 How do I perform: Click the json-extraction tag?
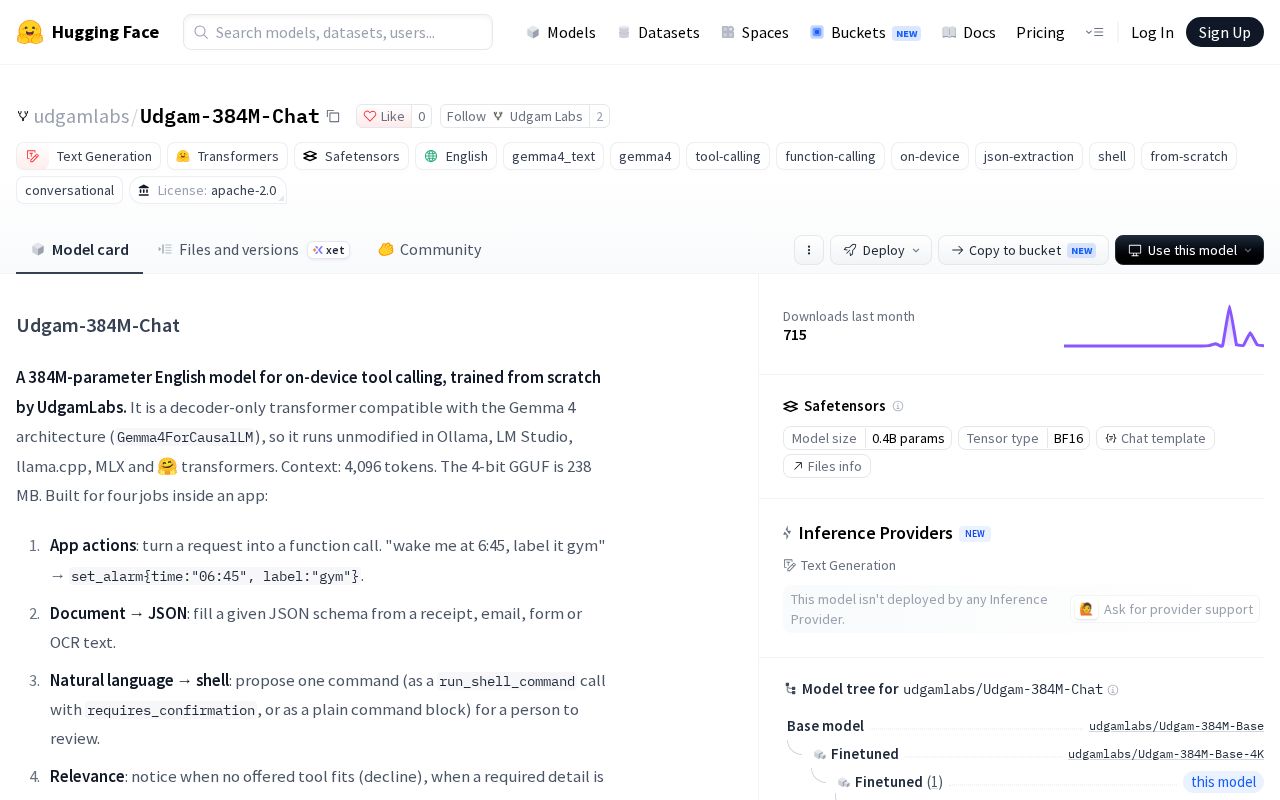pyautogui.click(x=1029, y=156)
